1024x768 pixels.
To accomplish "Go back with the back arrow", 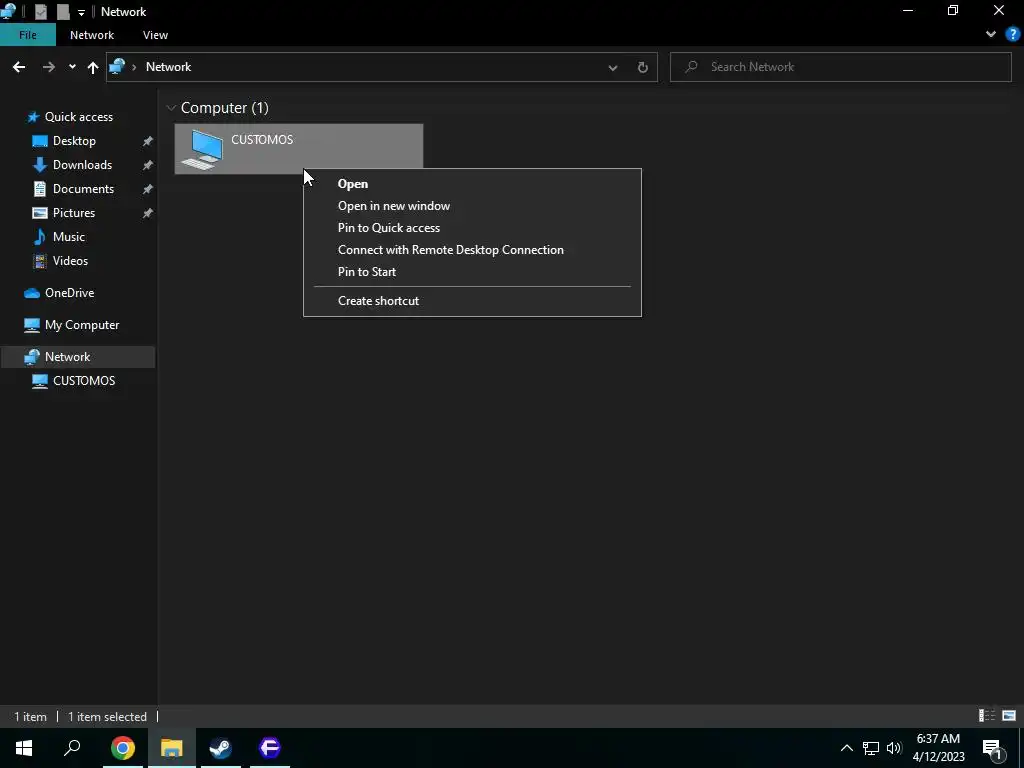I will (x=19, y=67).
